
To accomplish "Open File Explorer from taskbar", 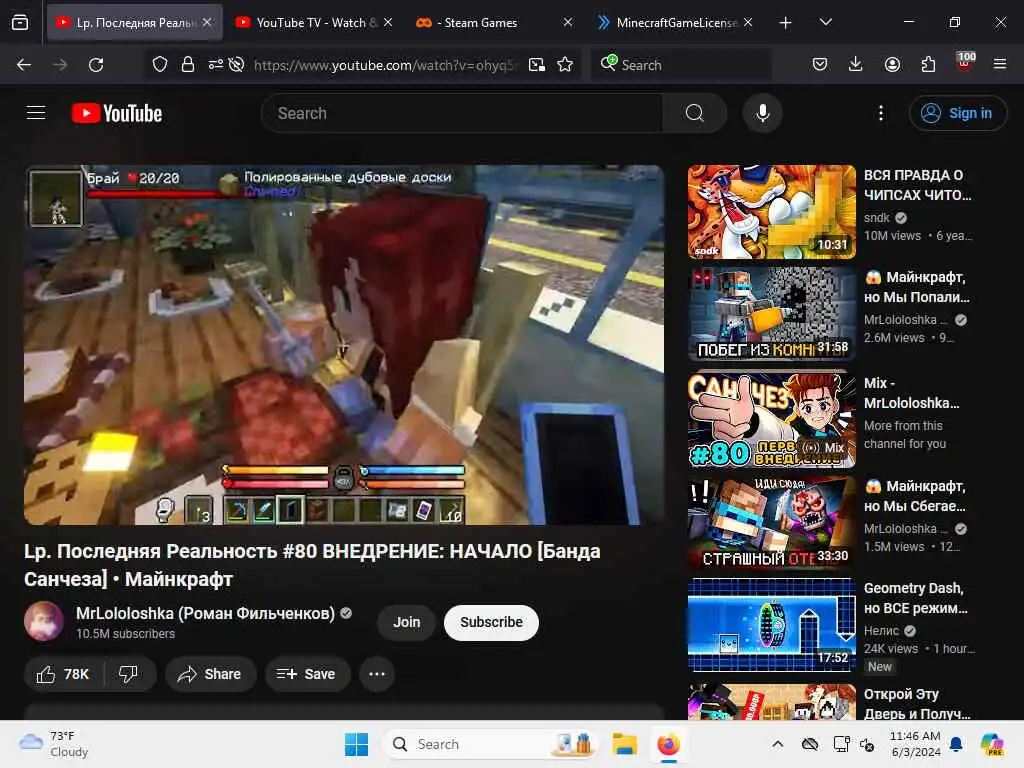I will 624,744.
